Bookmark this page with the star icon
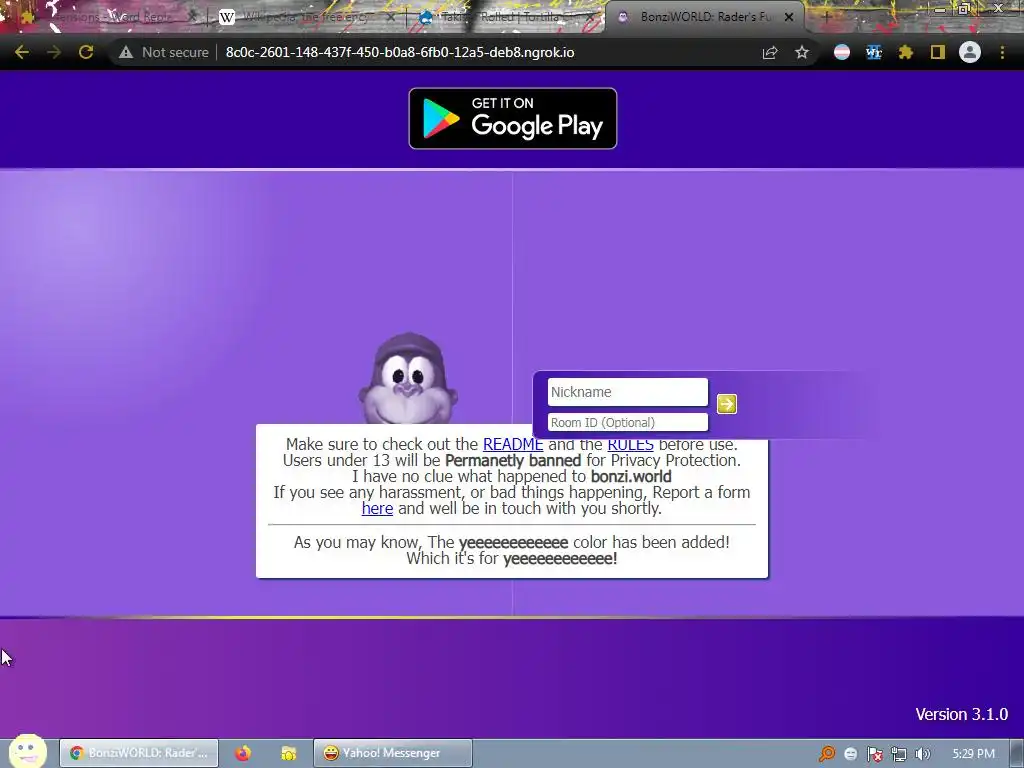This screenshot has height=768, width=1024. pyautogui.click(x=802, y=52)
